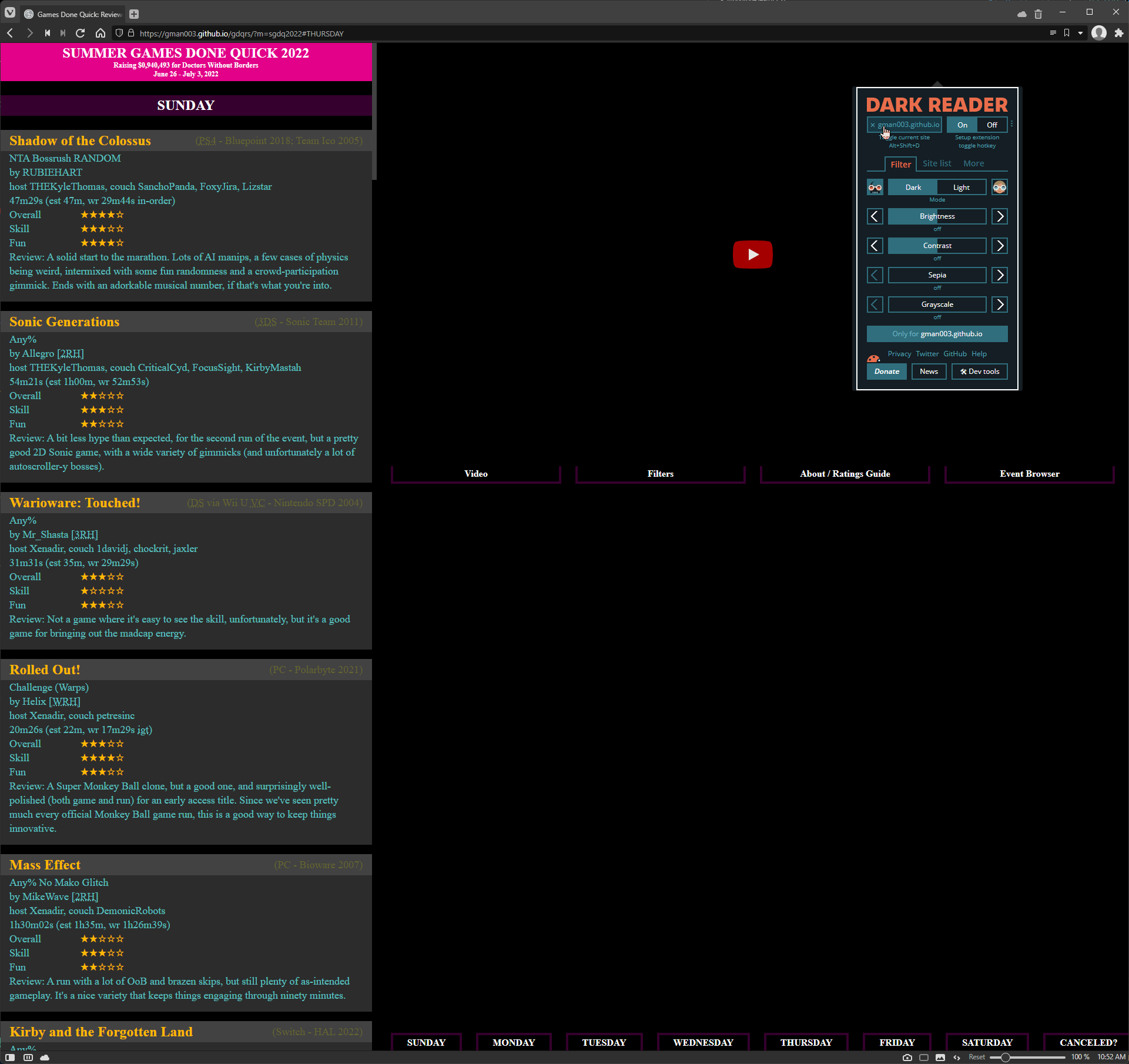
Task: Open the Vivaldi profile avatar icon
Action: [1099, 33]
